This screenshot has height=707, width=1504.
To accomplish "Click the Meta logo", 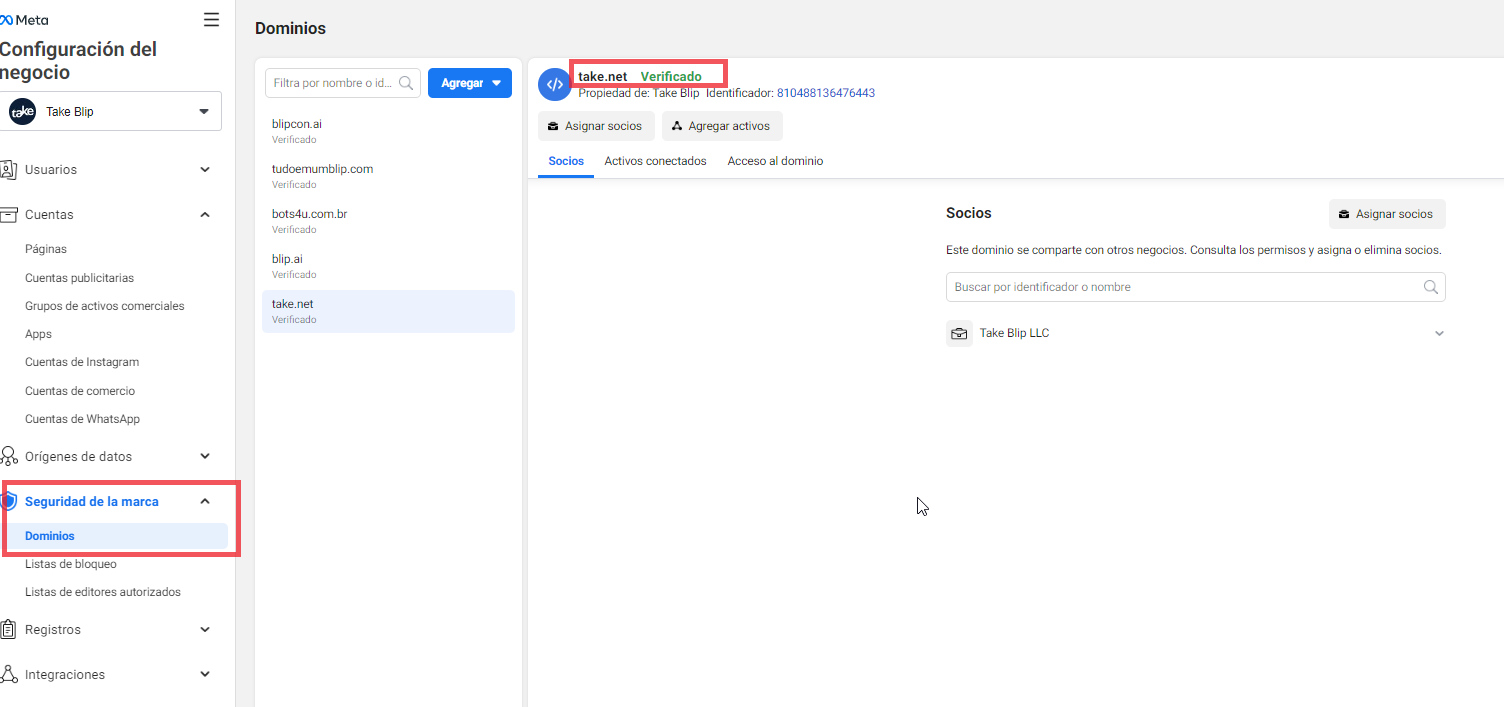I will pyautogui.click(x=24, y=20).
